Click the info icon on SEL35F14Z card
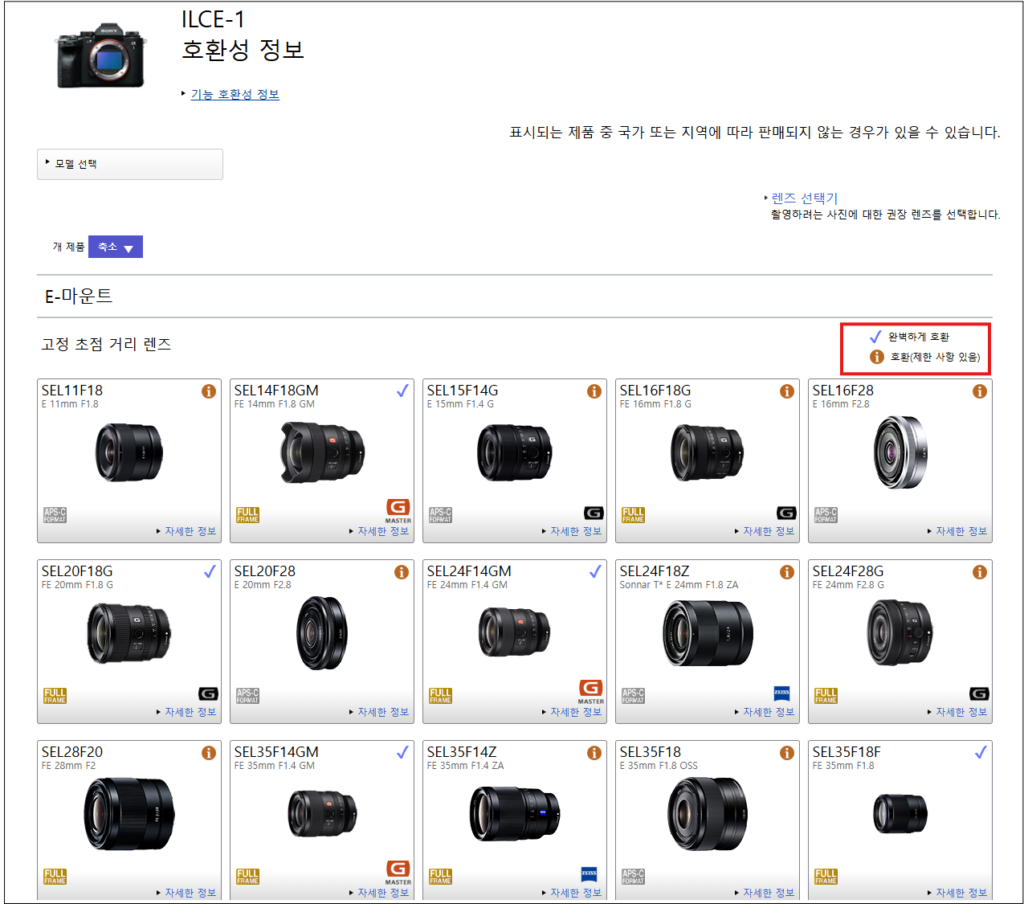Viewport: 1024px width, 904px height. (594, 753)
